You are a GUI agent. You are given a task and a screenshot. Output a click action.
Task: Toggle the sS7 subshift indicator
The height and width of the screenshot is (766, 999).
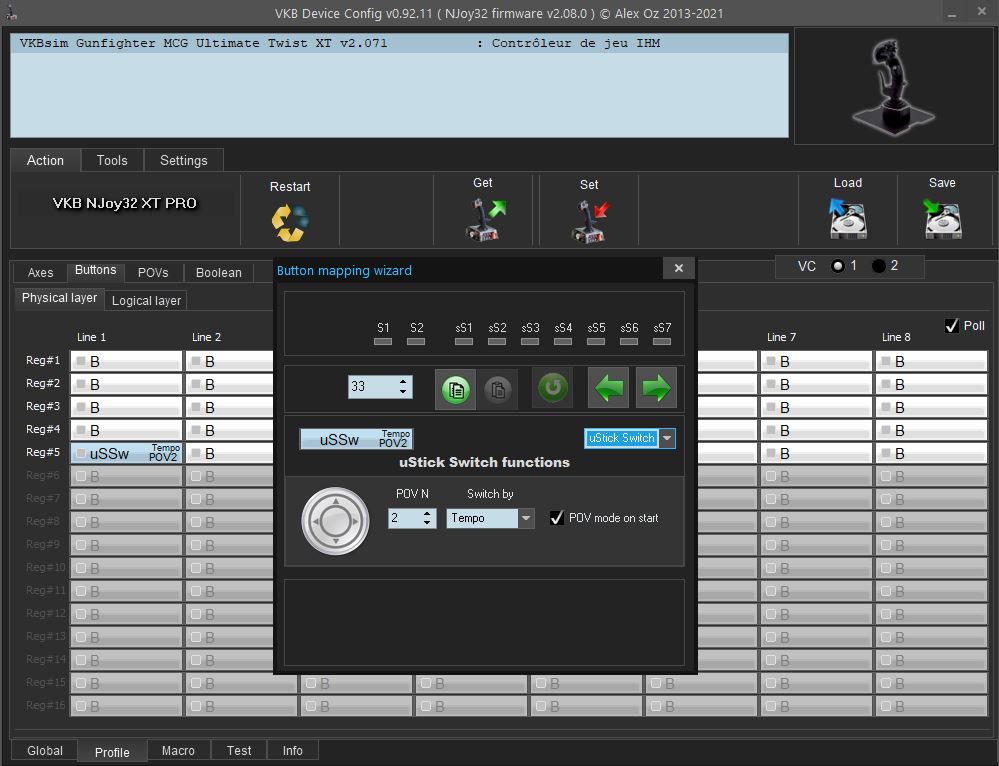coord(662,342)
